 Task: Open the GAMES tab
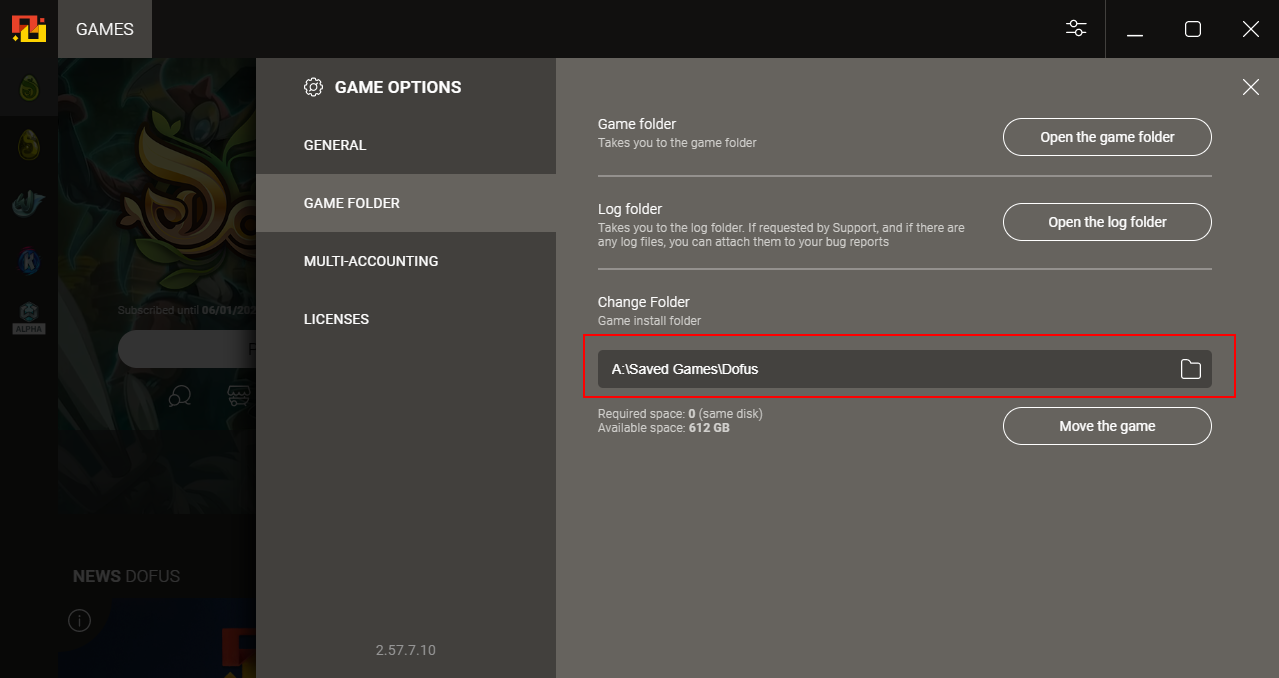click(105, 29)
